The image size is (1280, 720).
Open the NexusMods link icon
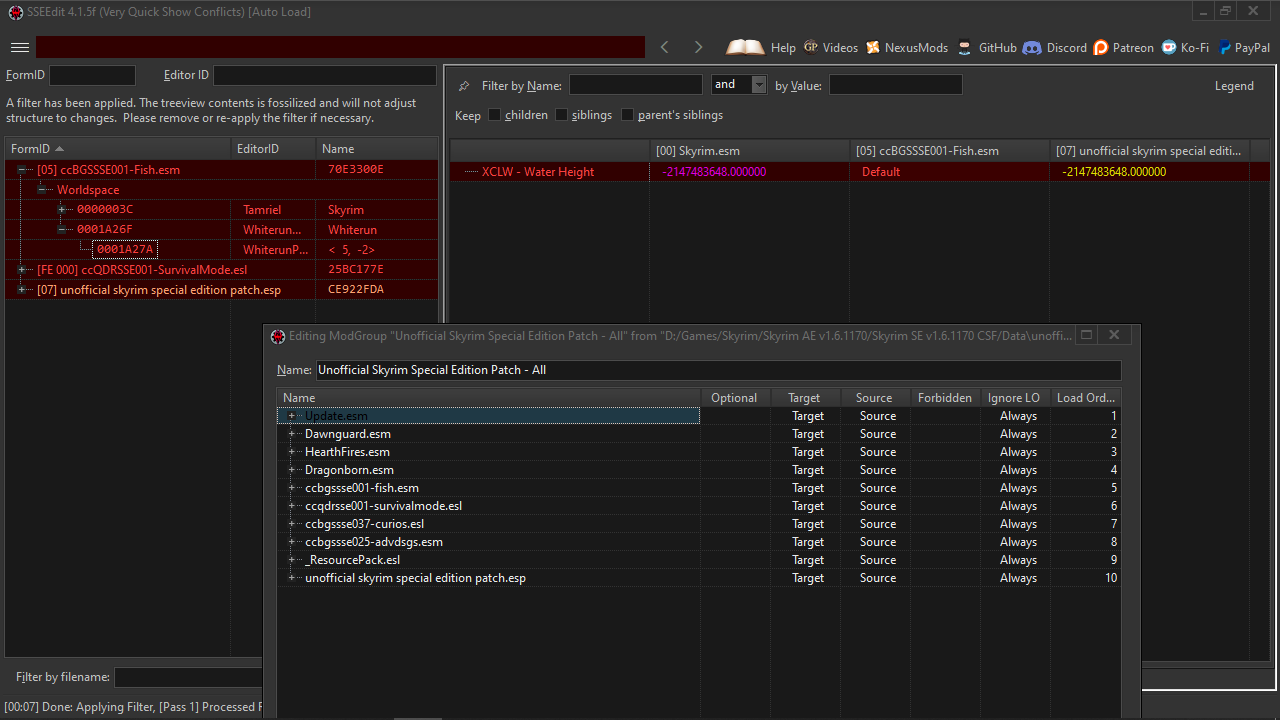pos(873,47)
